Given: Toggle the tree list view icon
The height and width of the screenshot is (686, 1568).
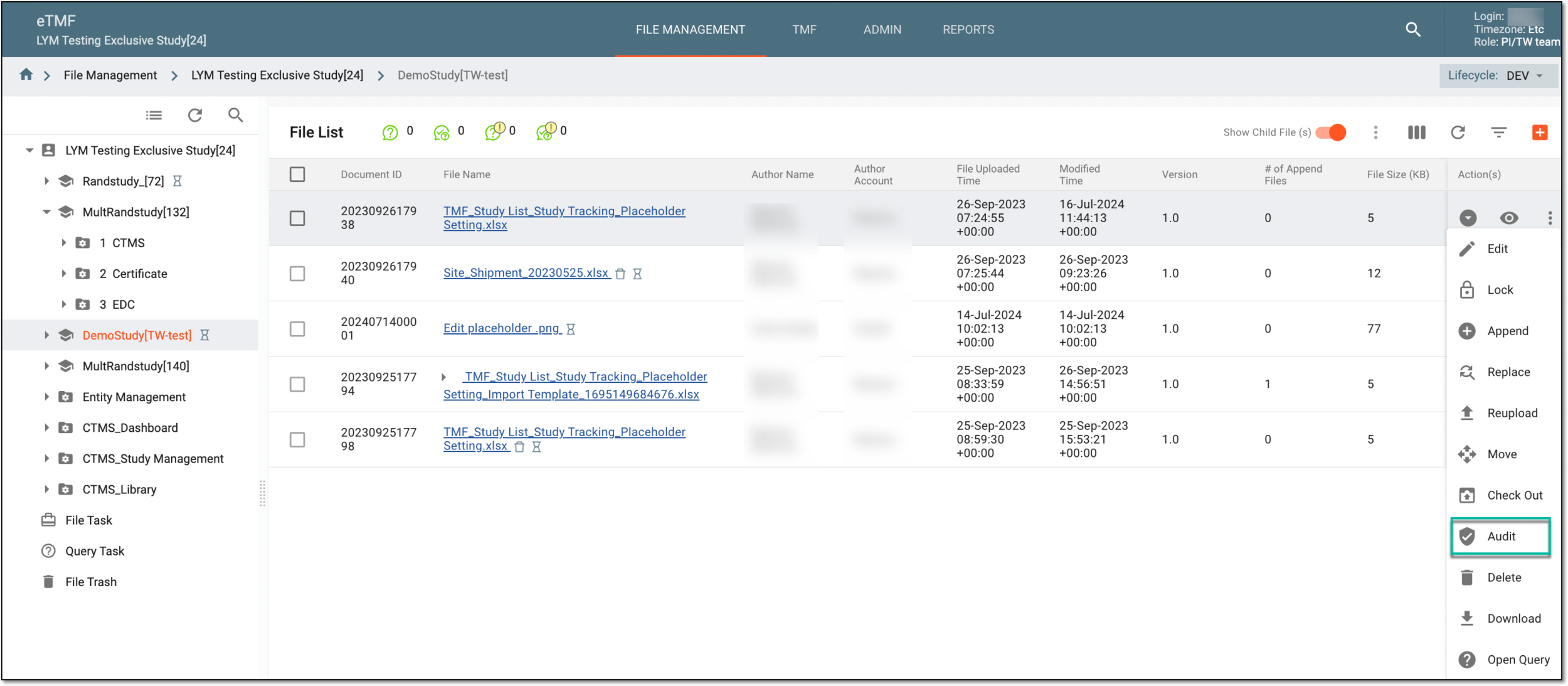Looking at the screenshot, I should point(154,115).
